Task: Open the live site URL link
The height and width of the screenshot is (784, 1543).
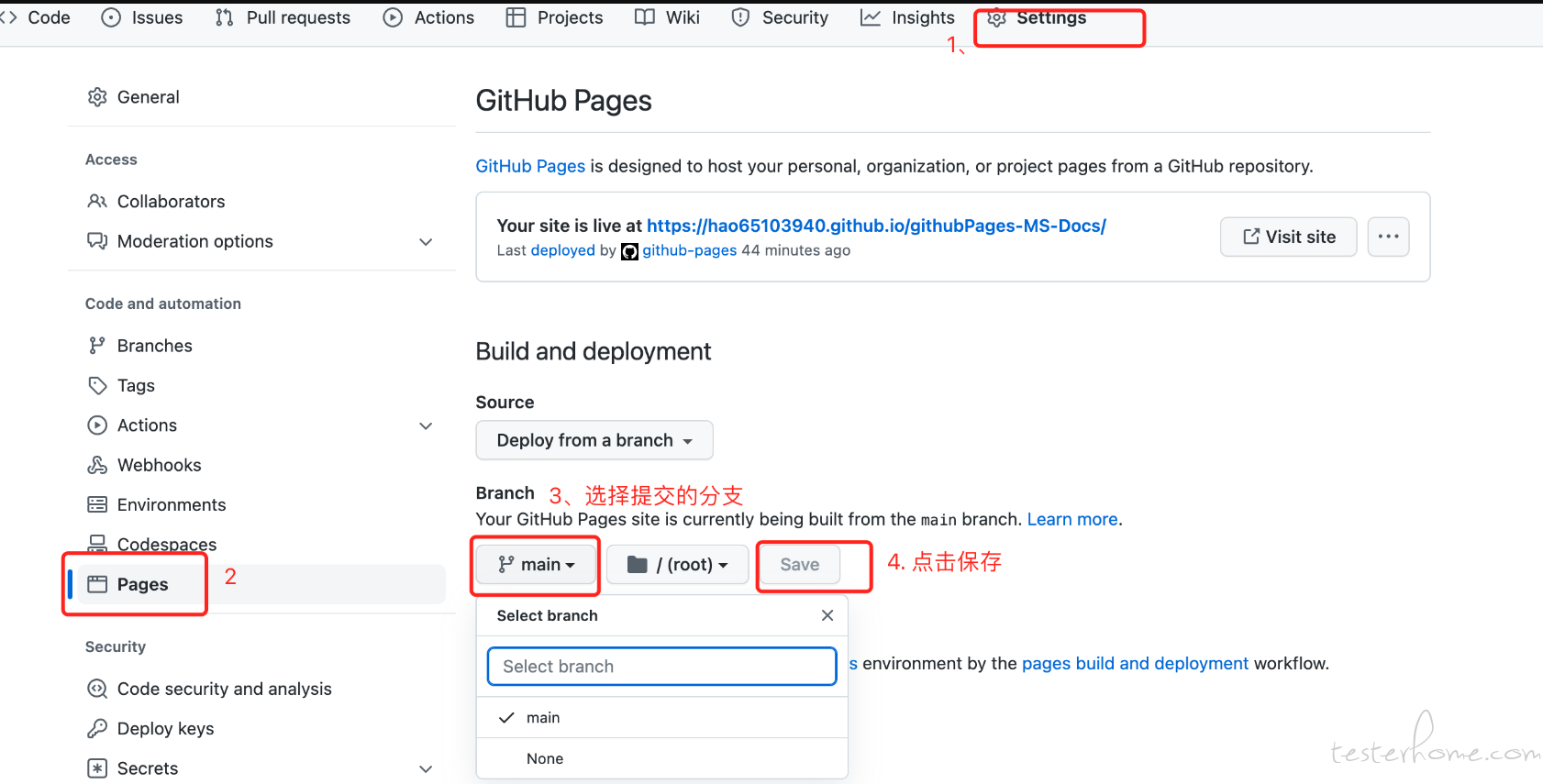Action: tap(876, 226)
